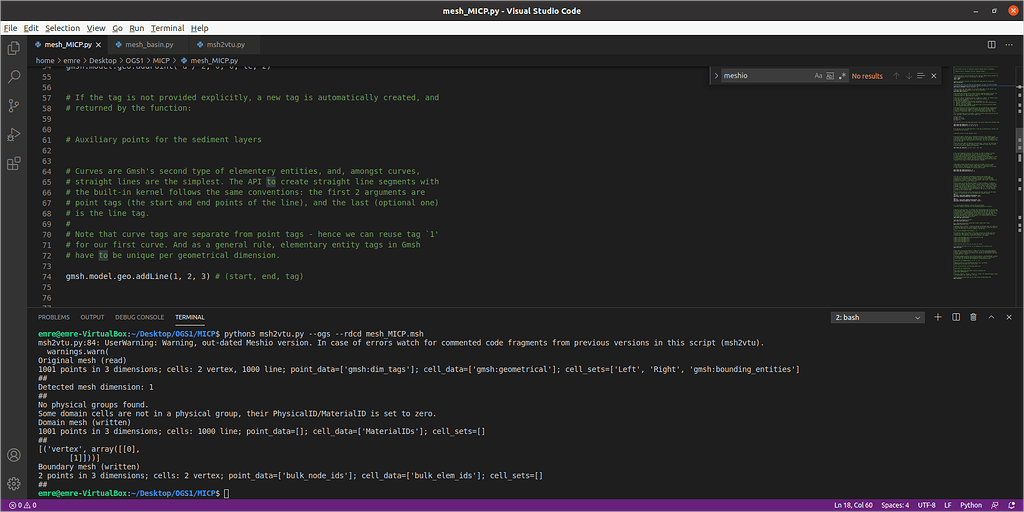Viewport: 1024px width, 512px height.
Task: Open the Explorer view in activity bar
Action: [x=13, y=48]
